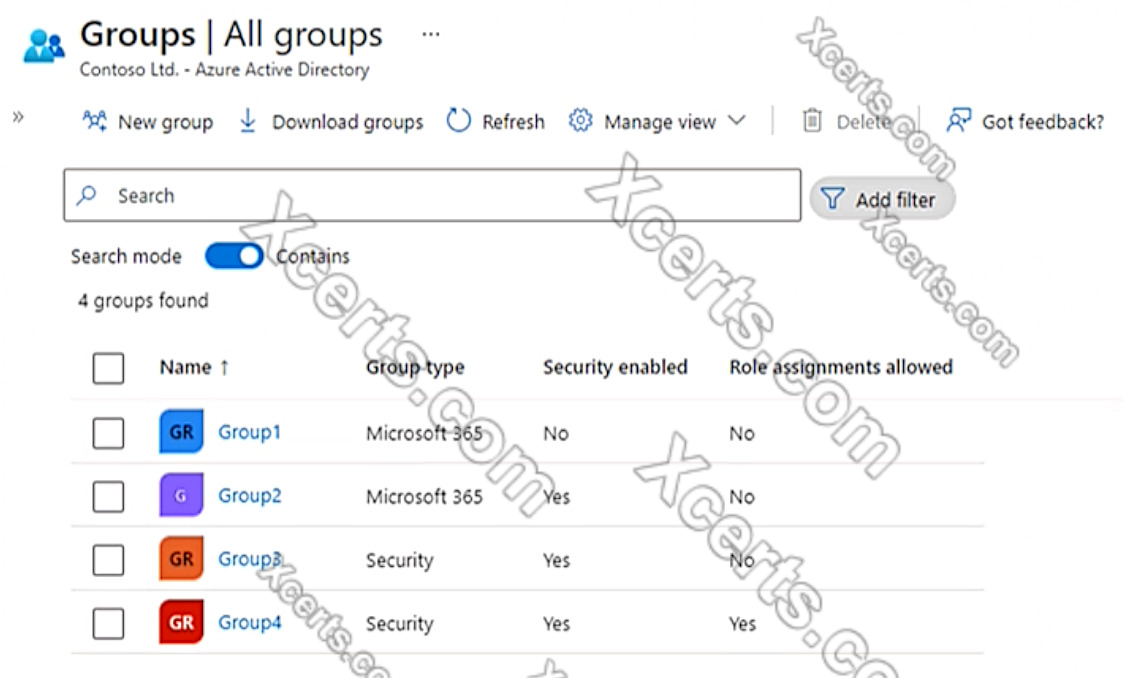Click the Groups | All groups title

pos(232,35)
